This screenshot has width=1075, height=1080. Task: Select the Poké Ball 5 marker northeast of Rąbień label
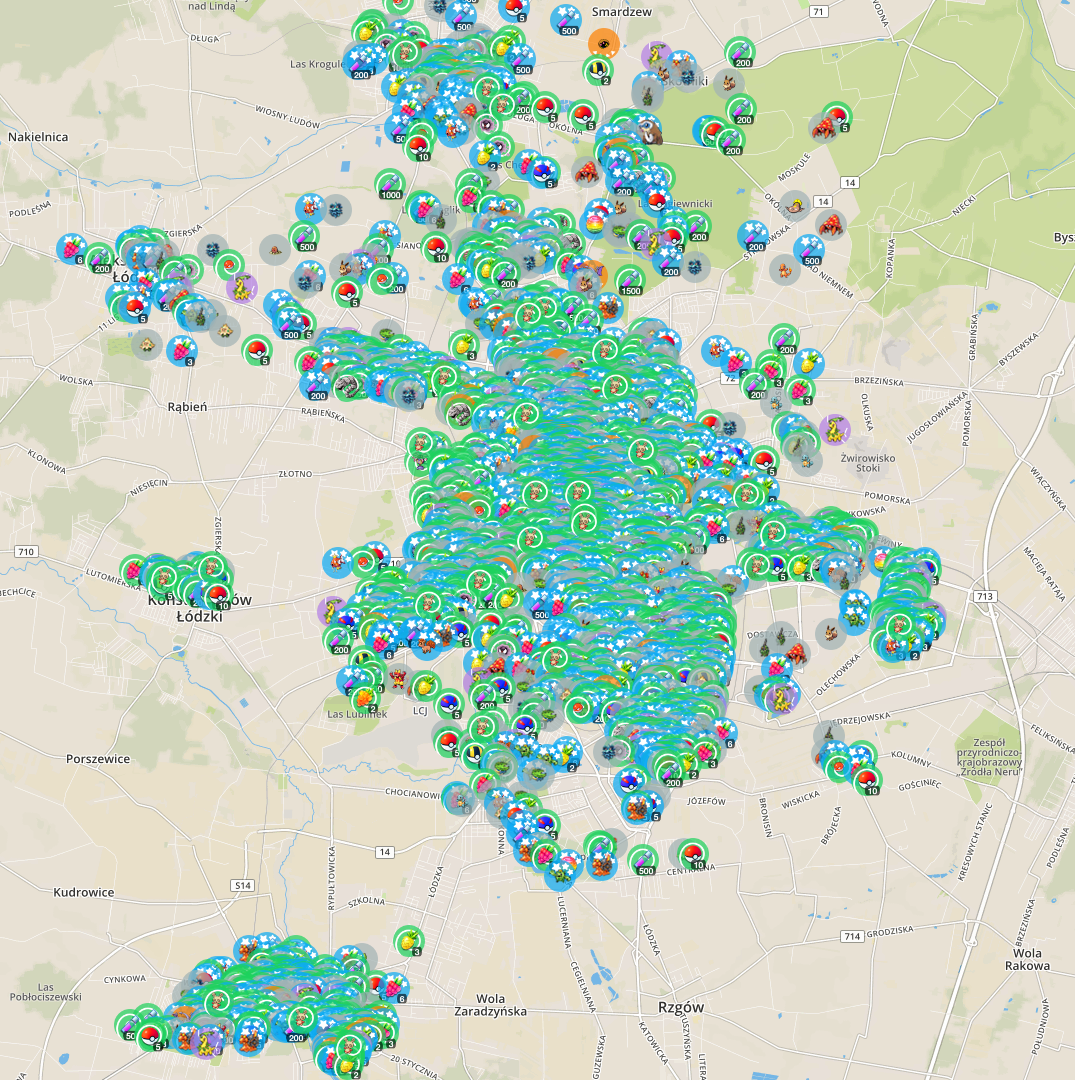258,350
